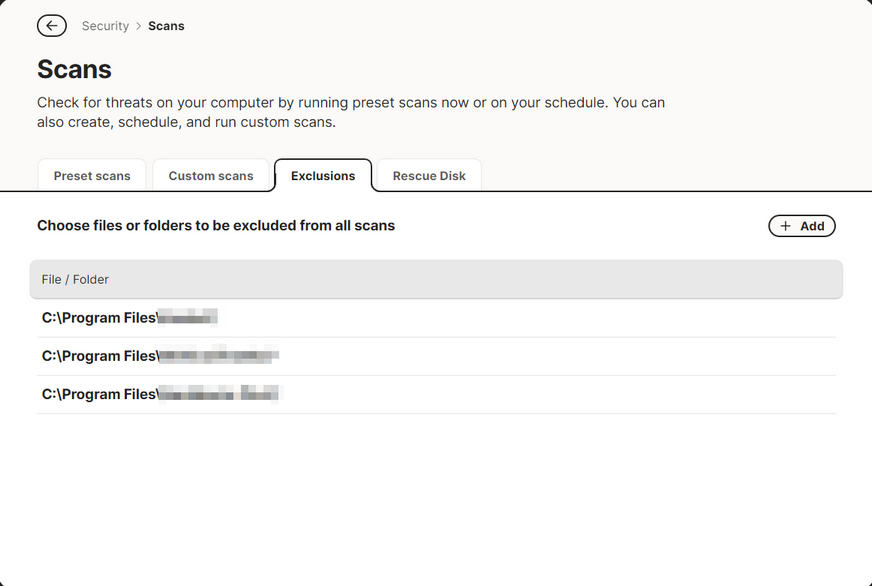Screen dimensions: 872x586
Task: Click the Scans breadcrumb item
Action: (x=166, y=26)
